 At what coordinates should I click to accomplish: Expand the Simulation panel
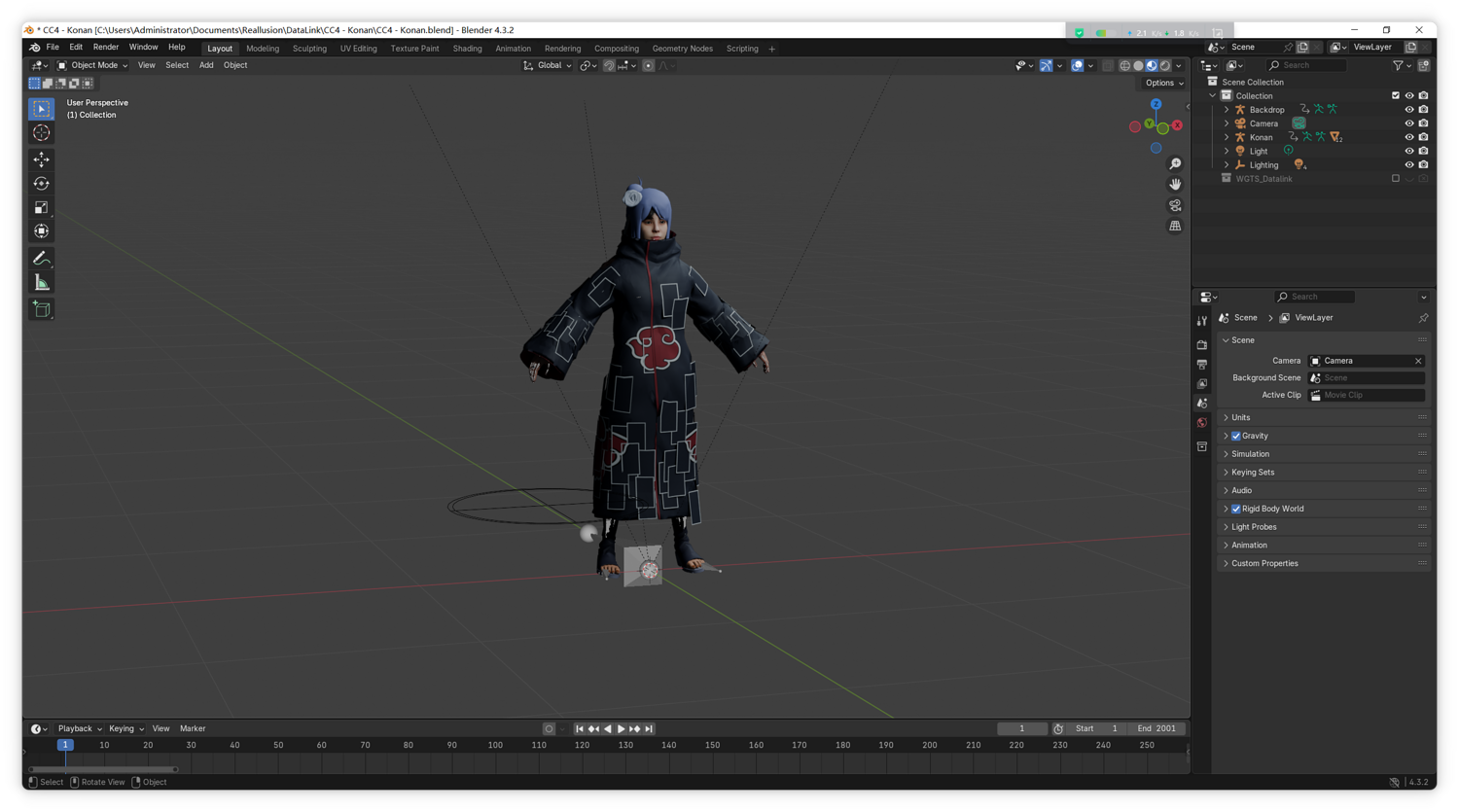pos(1324,454)
